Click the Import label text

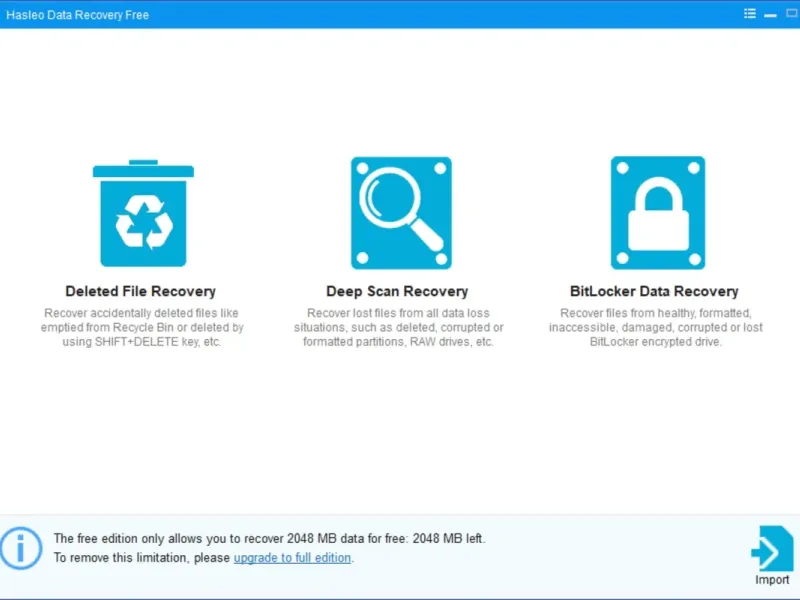[772, 580]
